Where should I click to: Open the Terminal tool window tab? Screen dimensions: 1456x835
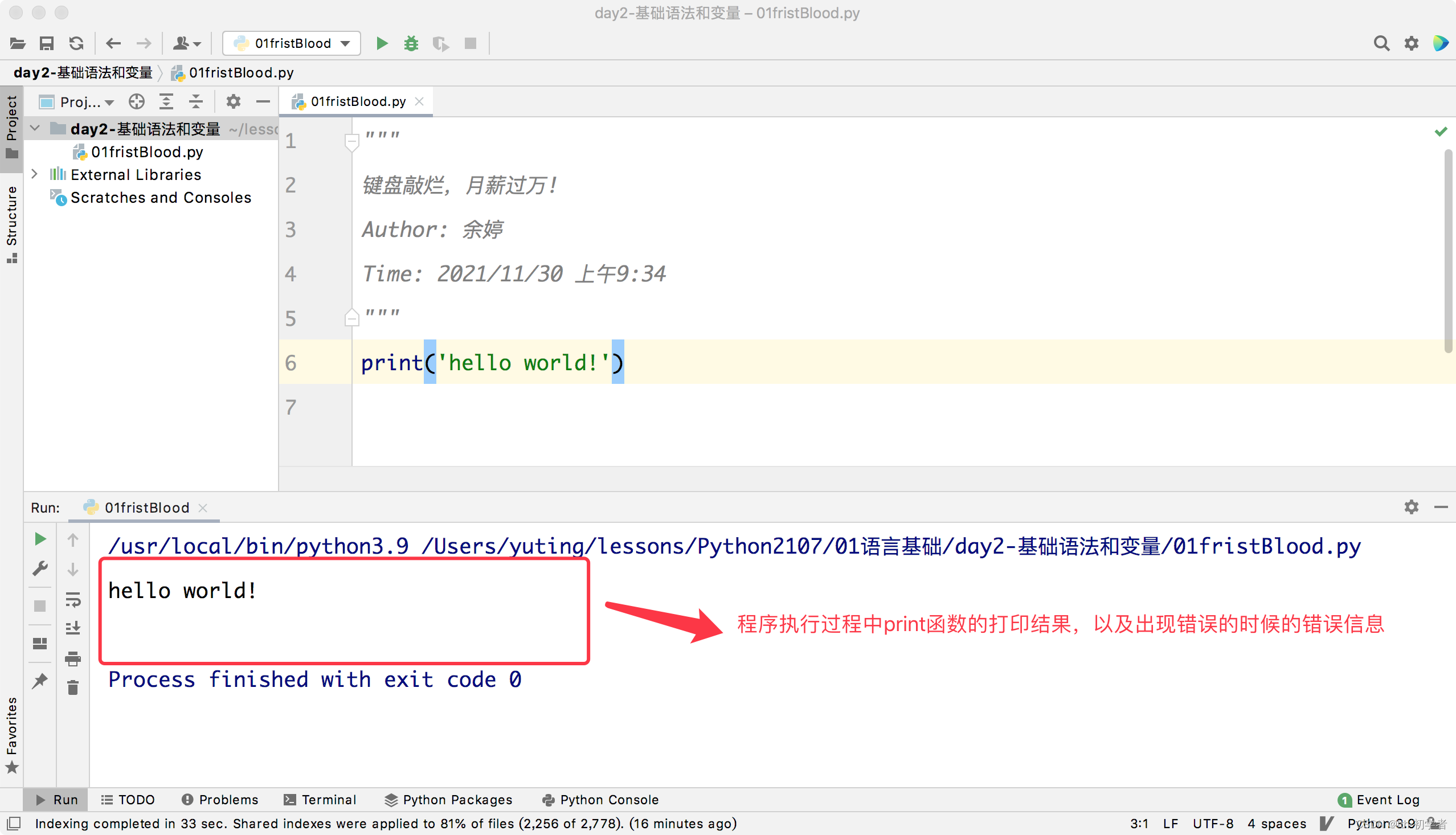pos(320,800)
